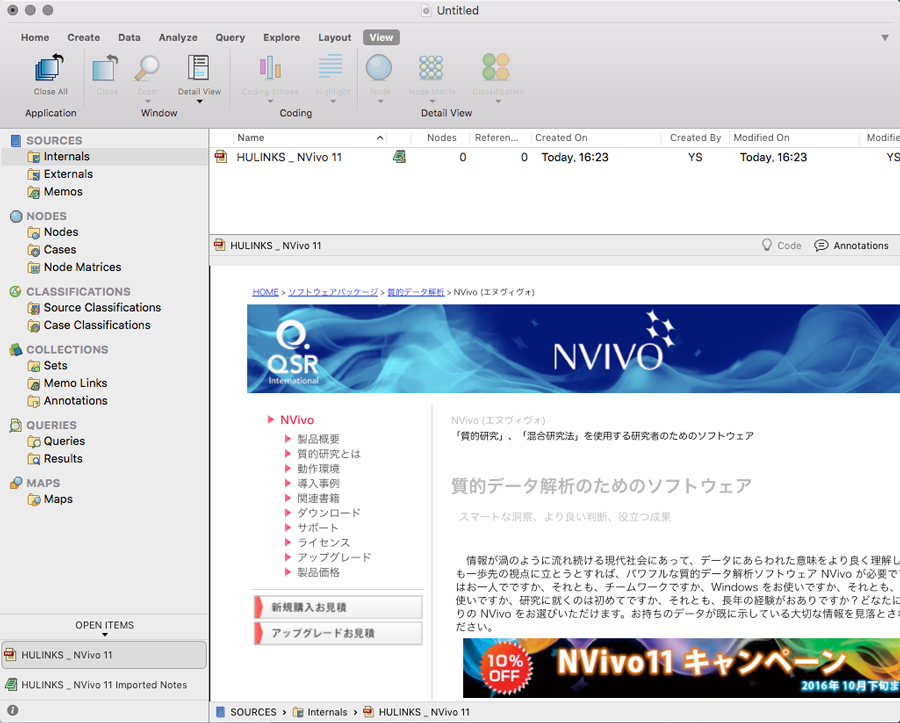
Task: Switch to the Data ribbon tab
Action: pos(129,37)
